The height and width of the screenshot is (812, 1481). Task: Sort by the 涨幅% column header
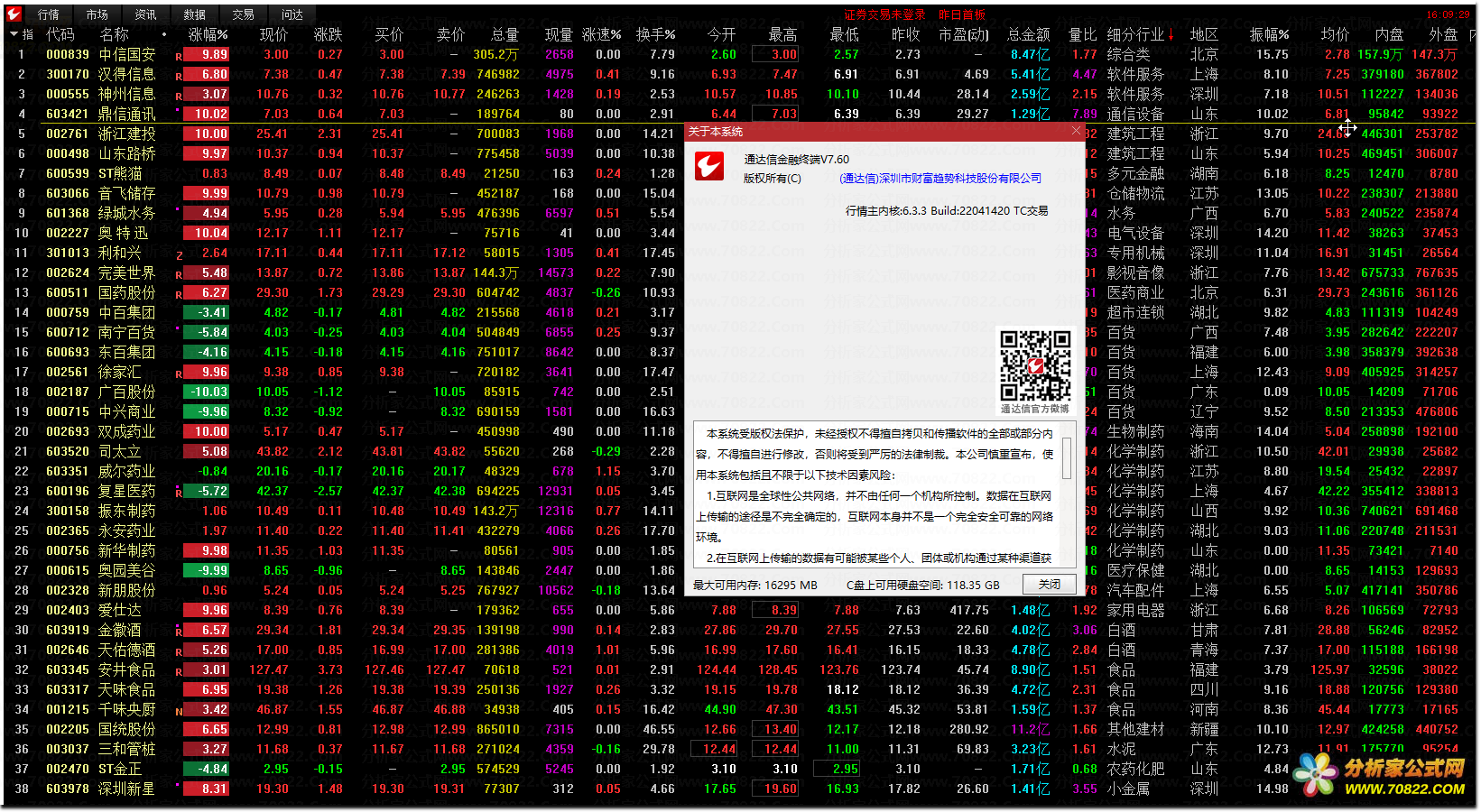(x=208, y=35)
